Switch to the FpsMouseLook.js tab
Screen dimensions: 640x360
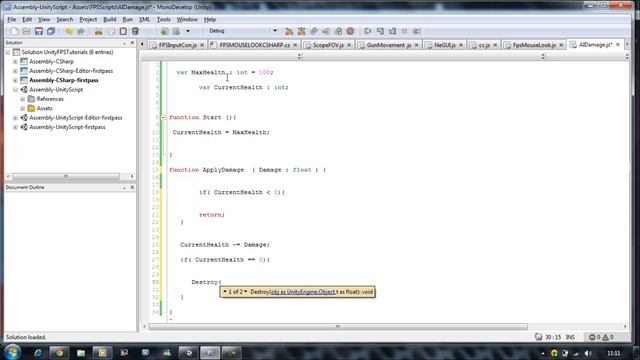(534, 45)
